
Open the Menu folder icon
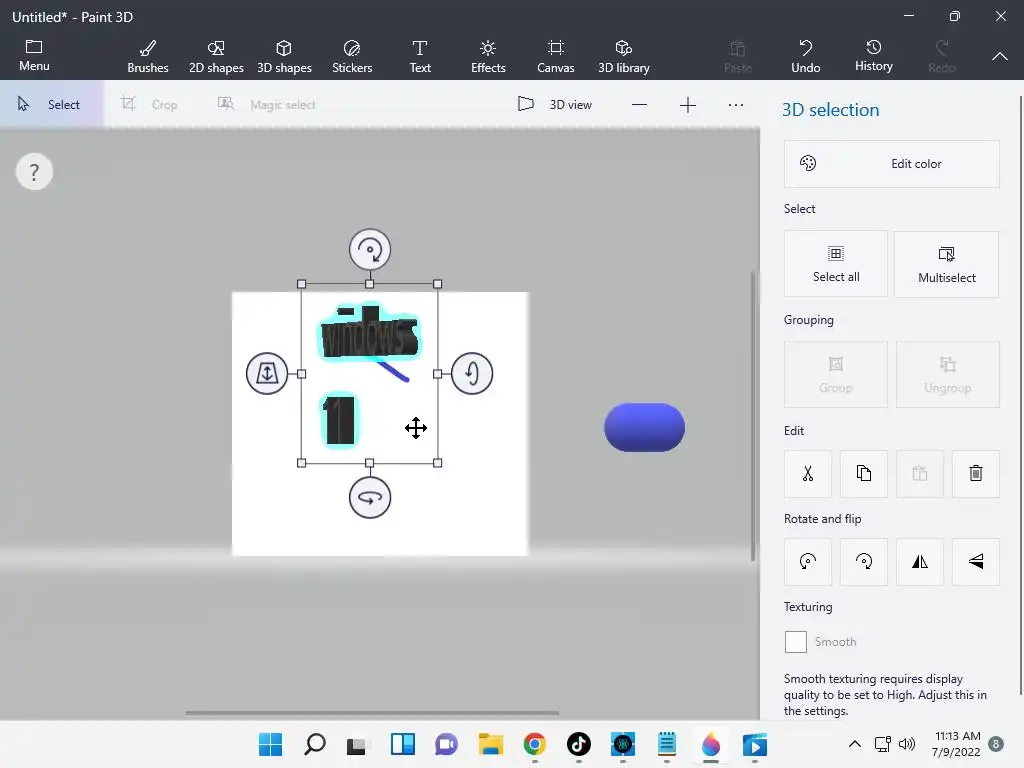(34, 55)
